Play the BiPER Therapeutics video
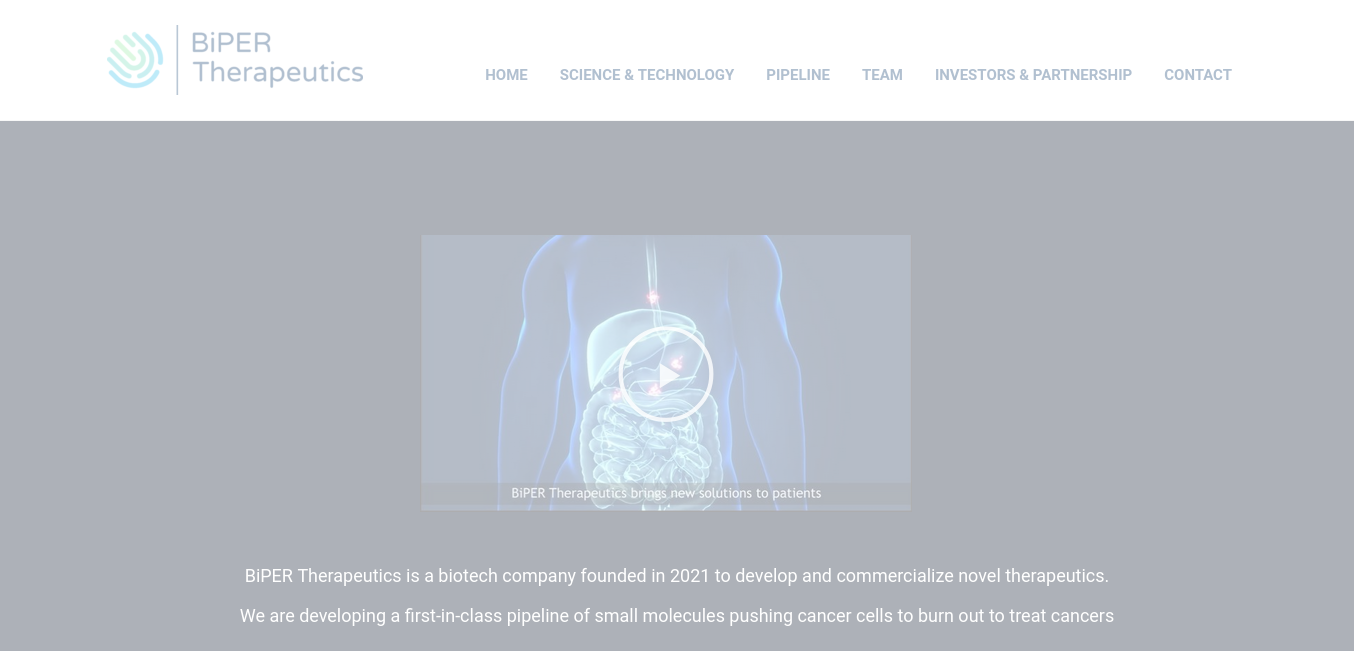1366x651 pixels. (x=666, y=374)
